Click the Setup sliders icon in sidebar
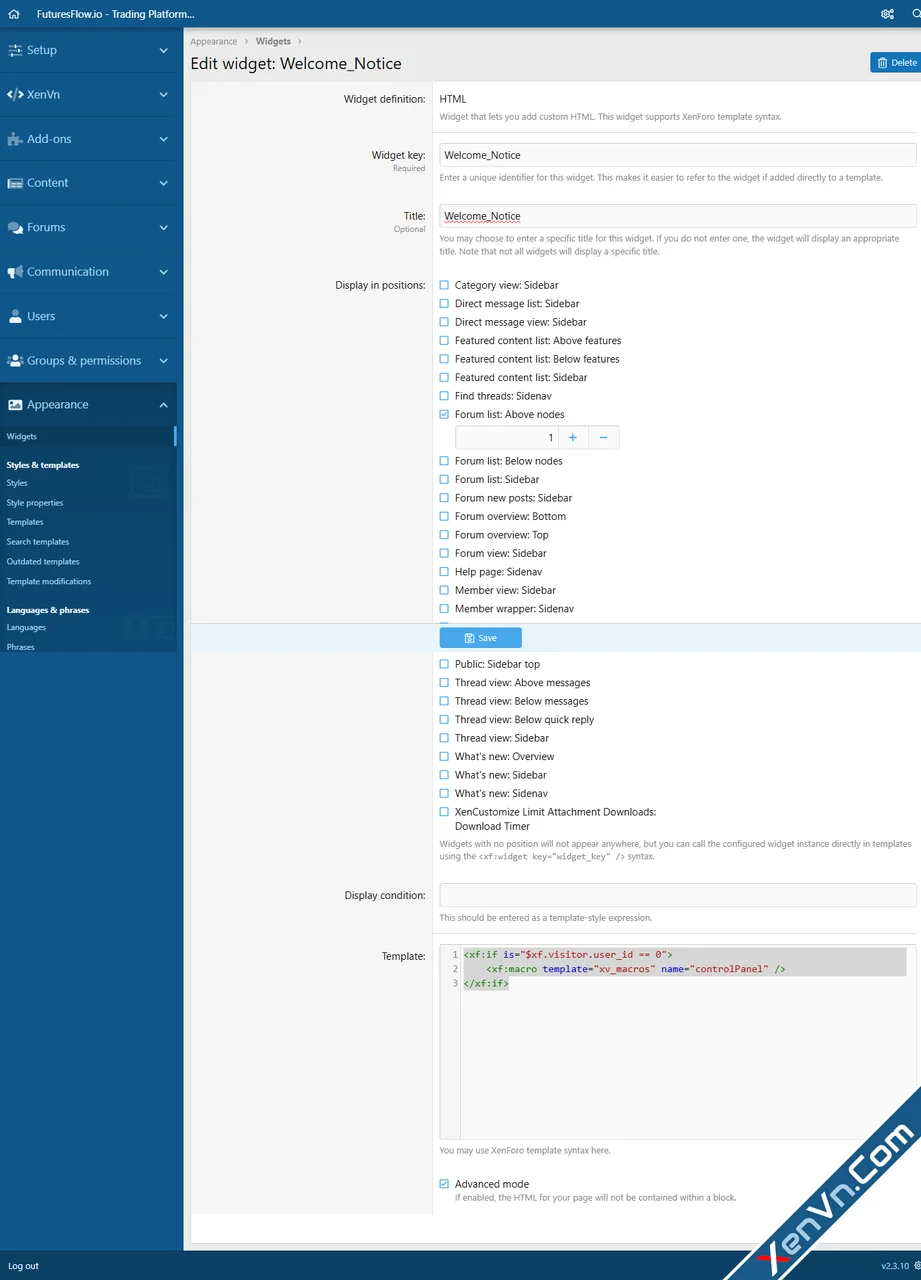This screenshot has width=921, height=1280. click(15, 50)
